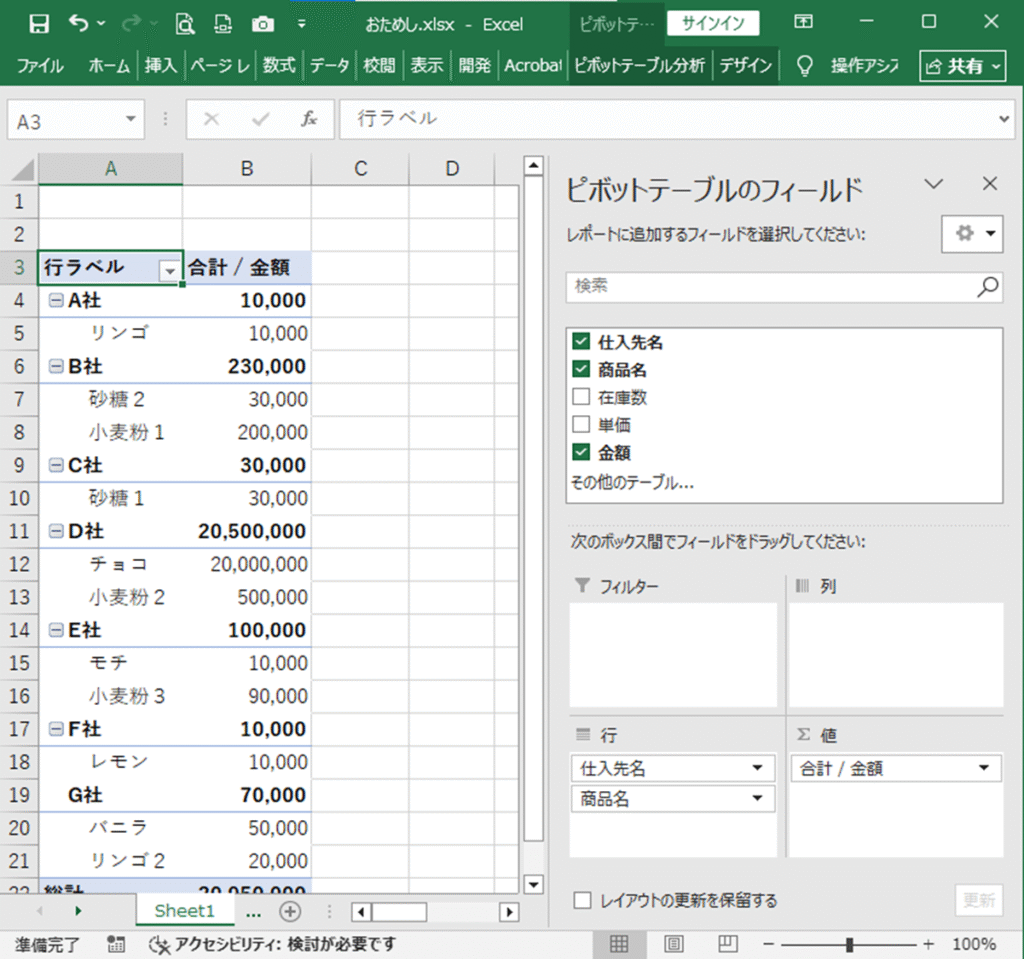Switch to Normal view in the status bar
The height and width of the screenshot is (959, 1024).
(618, 944)
